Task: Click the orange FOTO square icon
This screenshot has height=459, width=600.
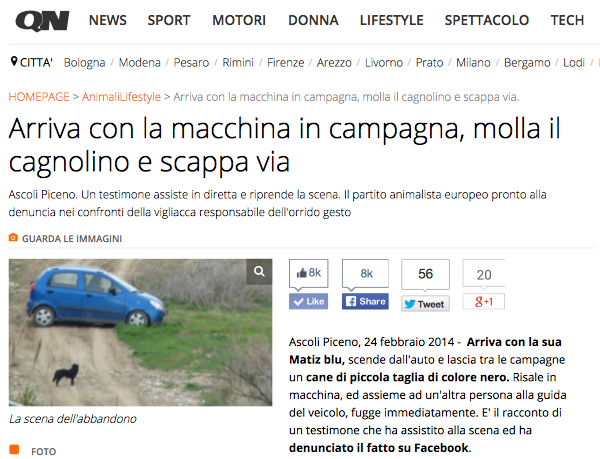Action: click(x=14, y=449)
